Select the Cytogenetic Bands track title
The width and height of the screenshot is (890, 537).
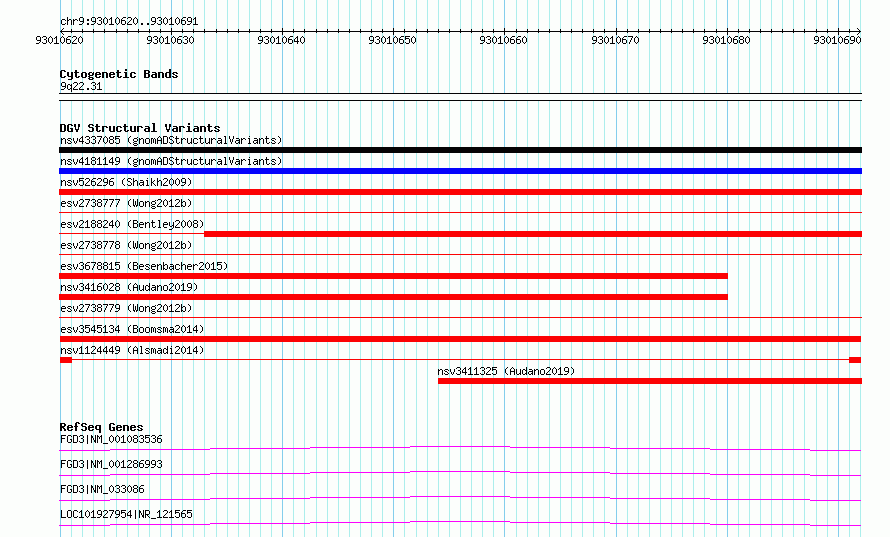coord(119,74)
